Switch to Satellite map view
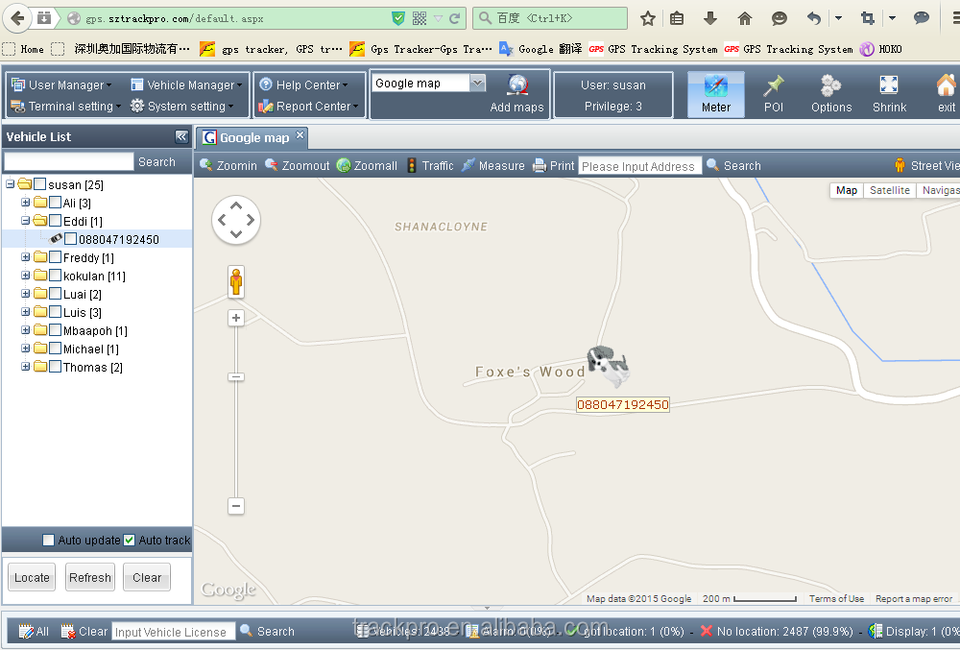This screenshot has width=960, height=650. click(x=889, y=190)
